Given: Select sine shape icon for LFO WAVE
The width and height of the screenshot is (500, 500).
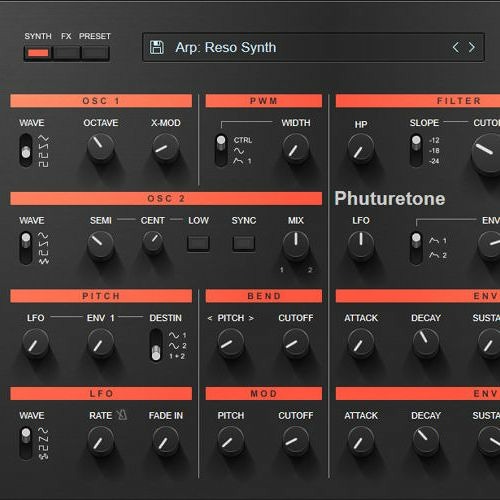Looking at the screenshot, I should tap(43, 430).
